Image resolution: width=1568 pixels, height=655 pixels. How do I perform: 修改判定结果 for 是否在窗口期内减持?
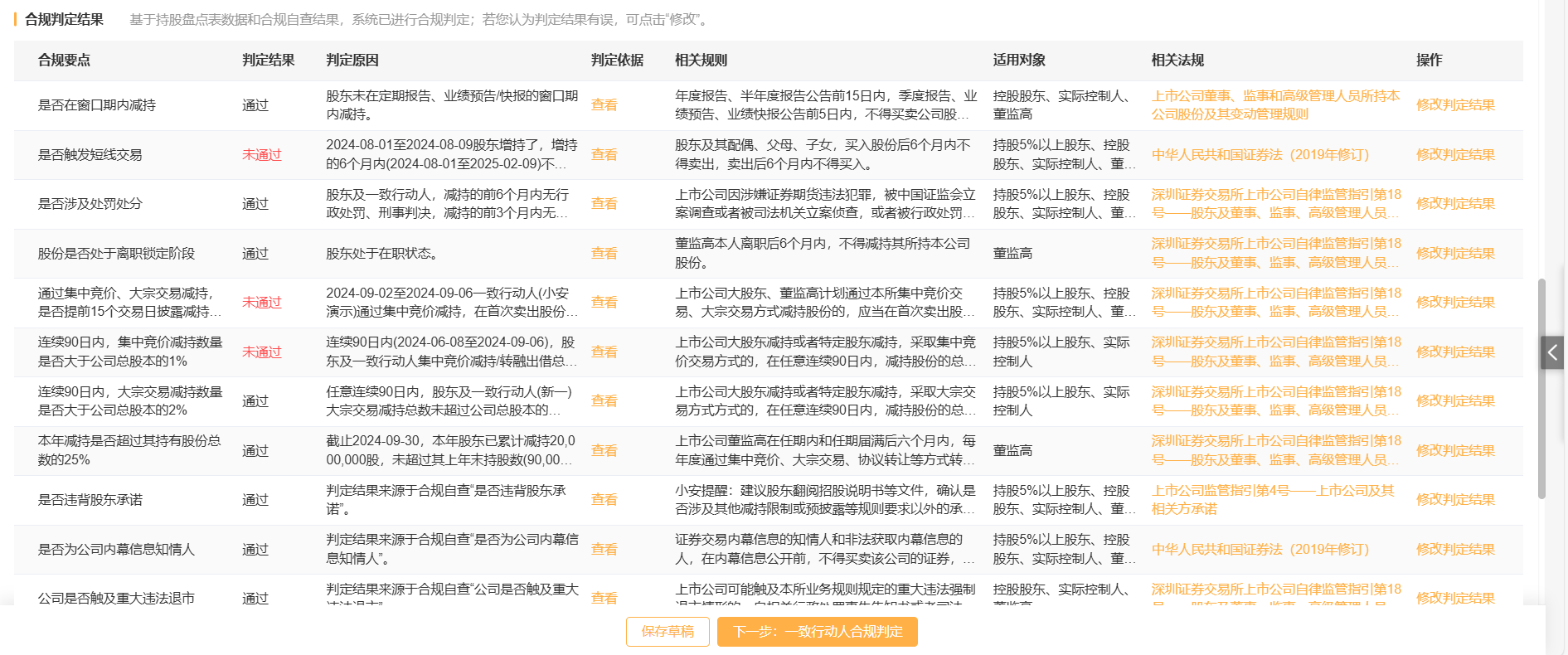(1455, 105)
